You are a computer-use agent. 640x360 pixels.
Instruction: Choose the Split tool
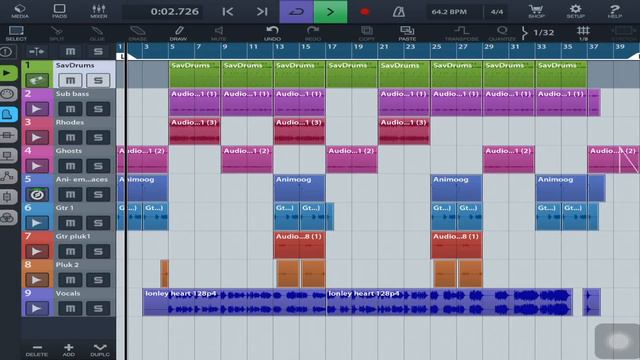pyautogui.click(x=56, y=33)
